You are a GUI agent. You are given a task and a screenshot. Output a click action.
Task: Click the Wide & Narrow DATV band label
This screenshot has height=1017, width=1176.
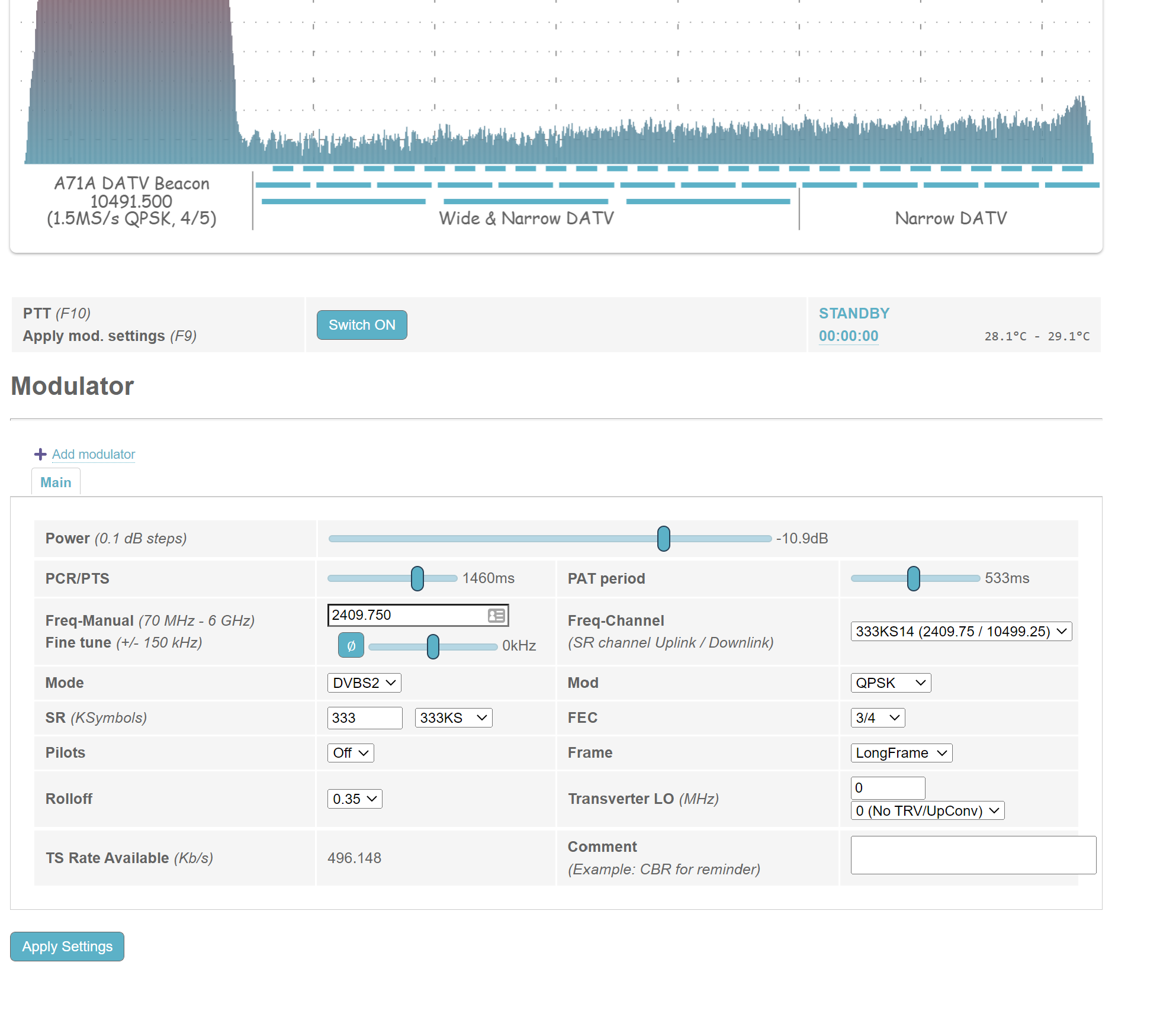pos(526,218)
